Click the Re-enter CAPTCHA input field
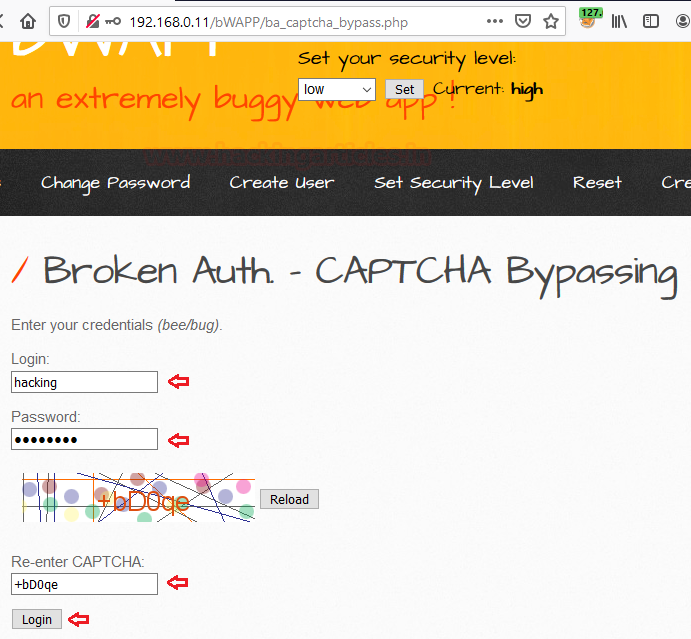The image size is (691, 639). [x=84, y=584]
